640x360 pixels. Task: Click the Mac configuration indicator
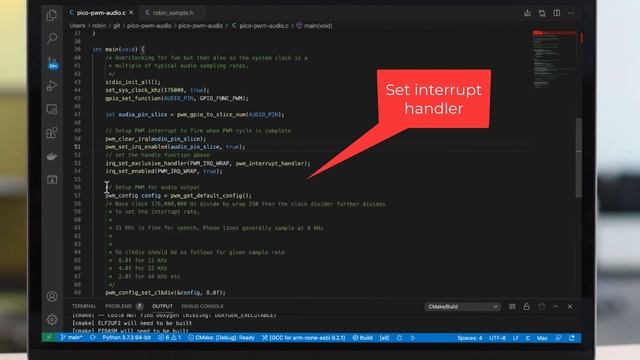tap(542, 338)
